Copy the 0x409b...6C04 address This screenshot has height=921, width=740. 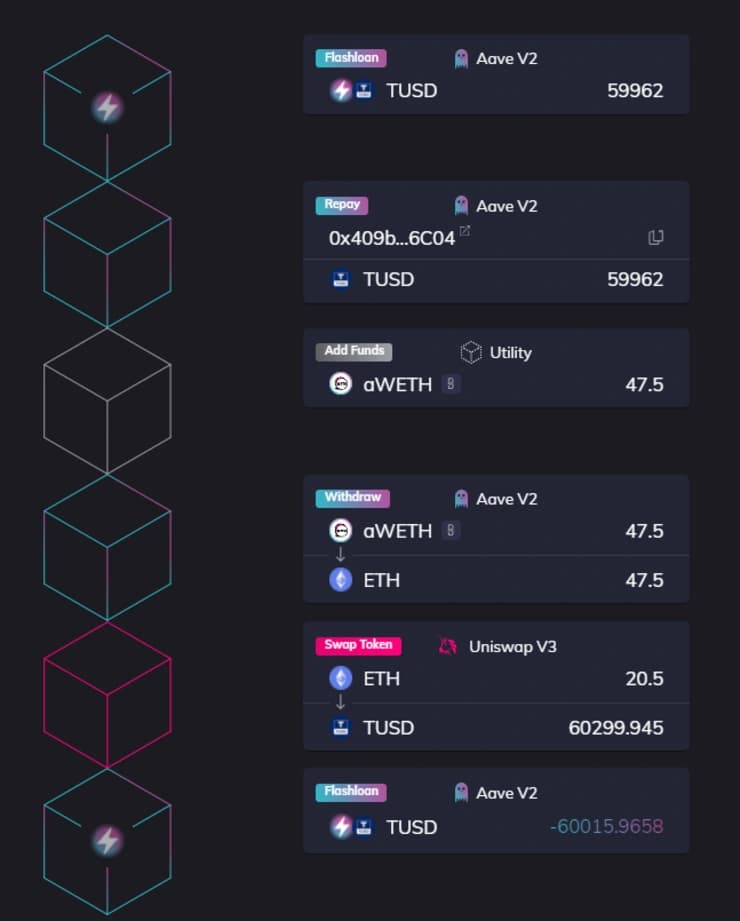coord(655,237)
